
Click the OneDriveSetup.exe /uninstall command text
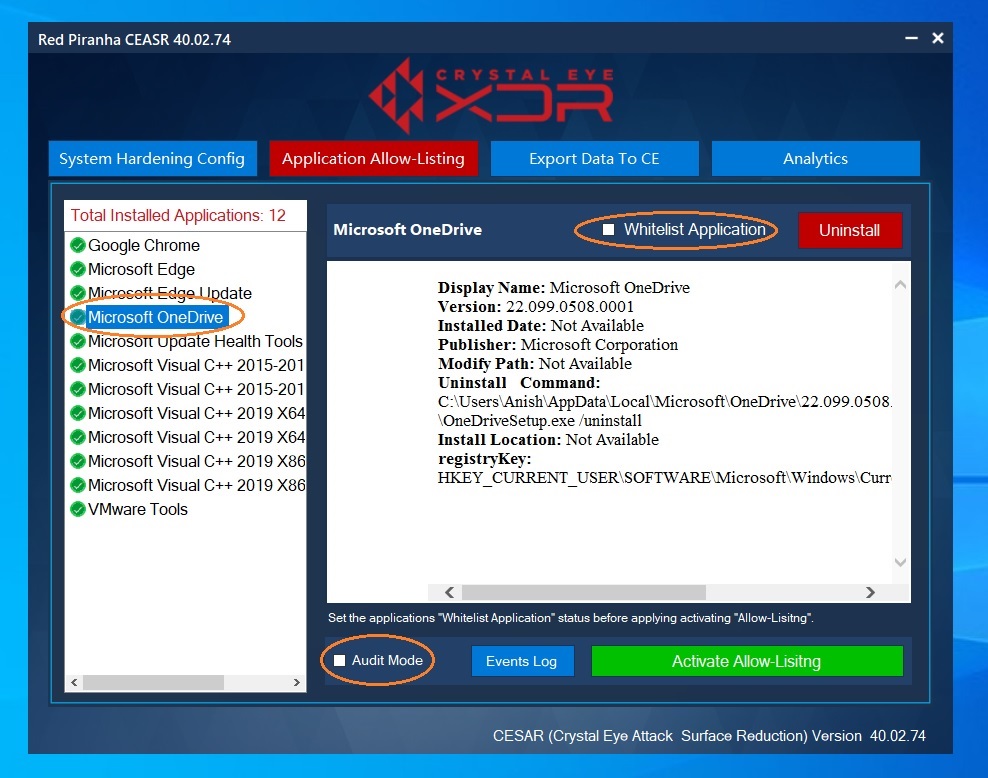tap(540, 421)
